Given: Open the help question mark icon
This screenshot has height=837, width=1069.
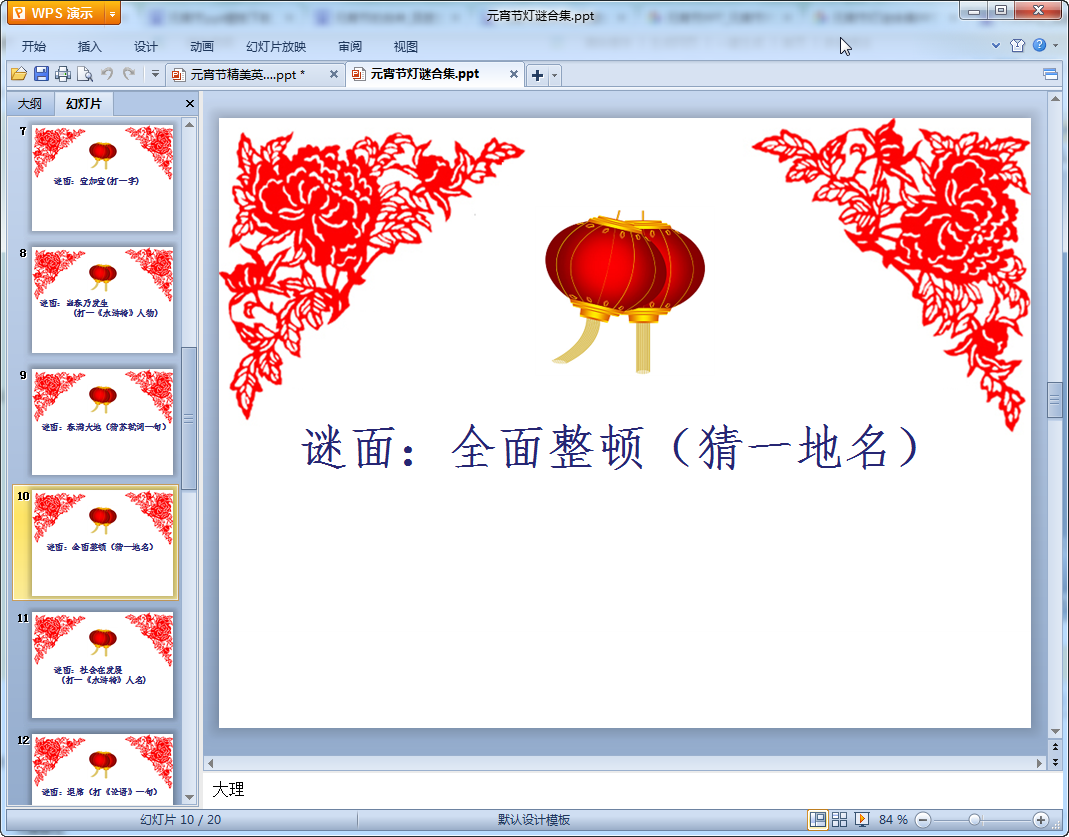Looking at the screenshot, I should click(x=1039, y=45).
